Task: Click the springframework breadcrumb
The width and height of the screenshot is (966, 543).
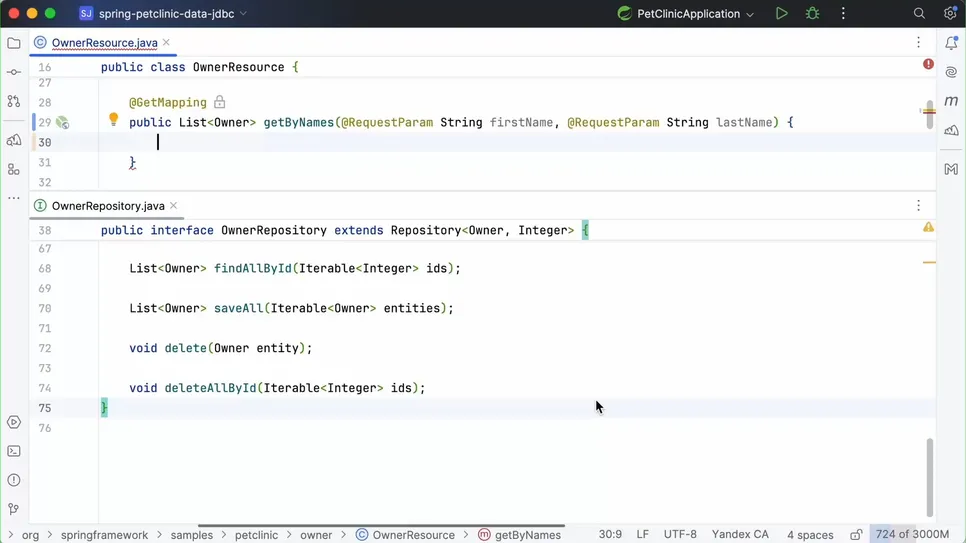Action: click(104, 535)
